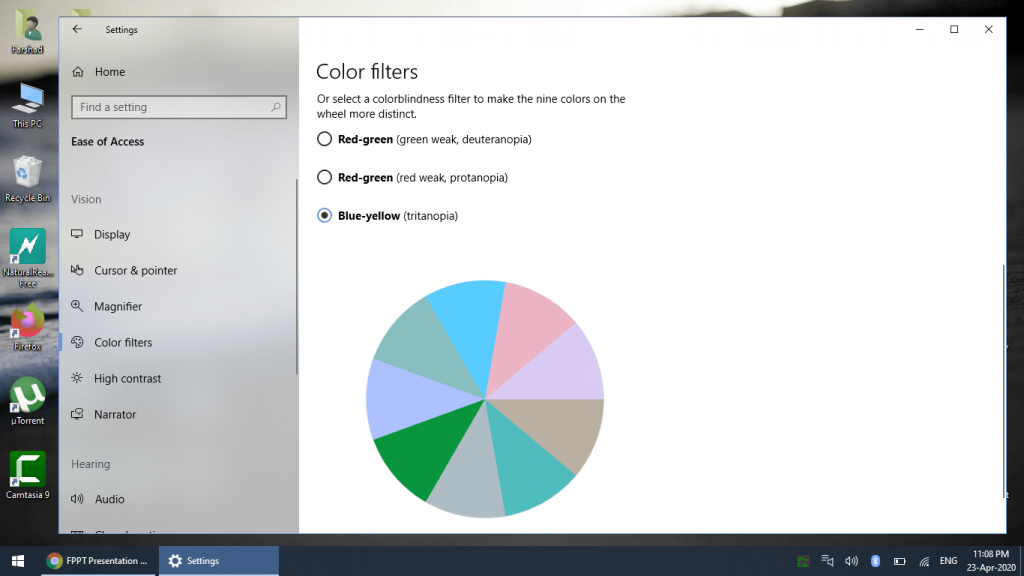Click the Start menu button
The height and width of the screenshot is (576, 1024).
tap(20, 561)
